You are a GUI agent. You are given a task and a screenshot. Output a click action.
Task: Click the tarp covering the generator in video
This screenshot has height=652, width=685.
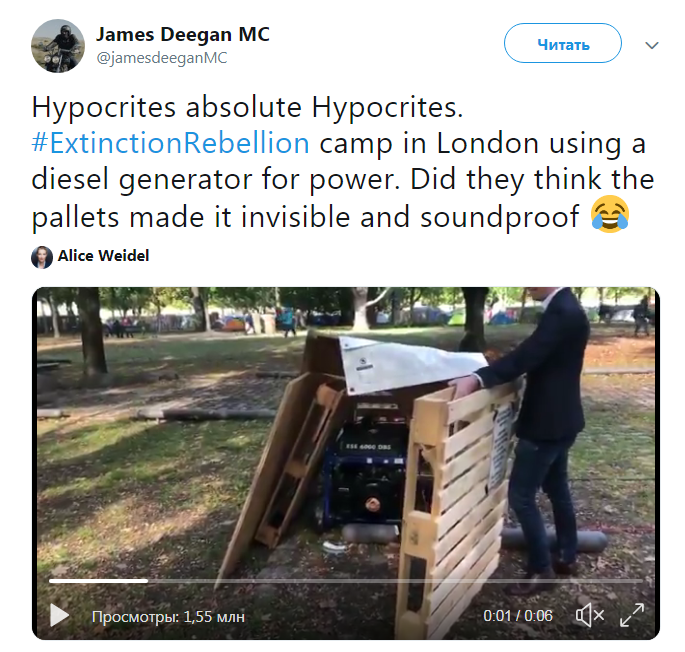[411, 365]
